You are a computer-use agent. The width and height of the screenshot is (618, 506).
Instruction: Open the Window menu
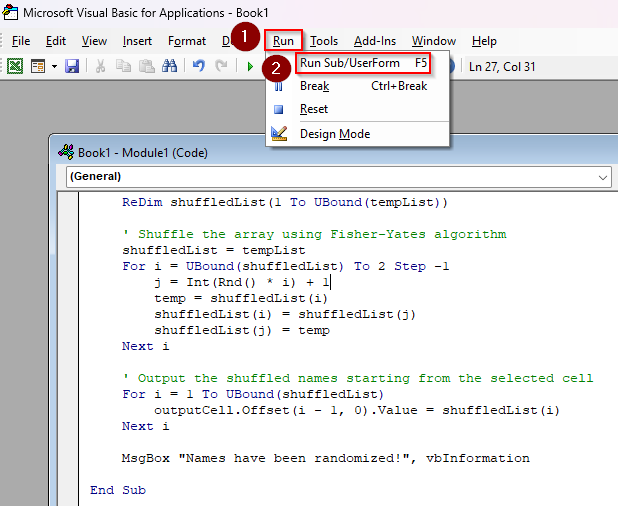[434, 41]
